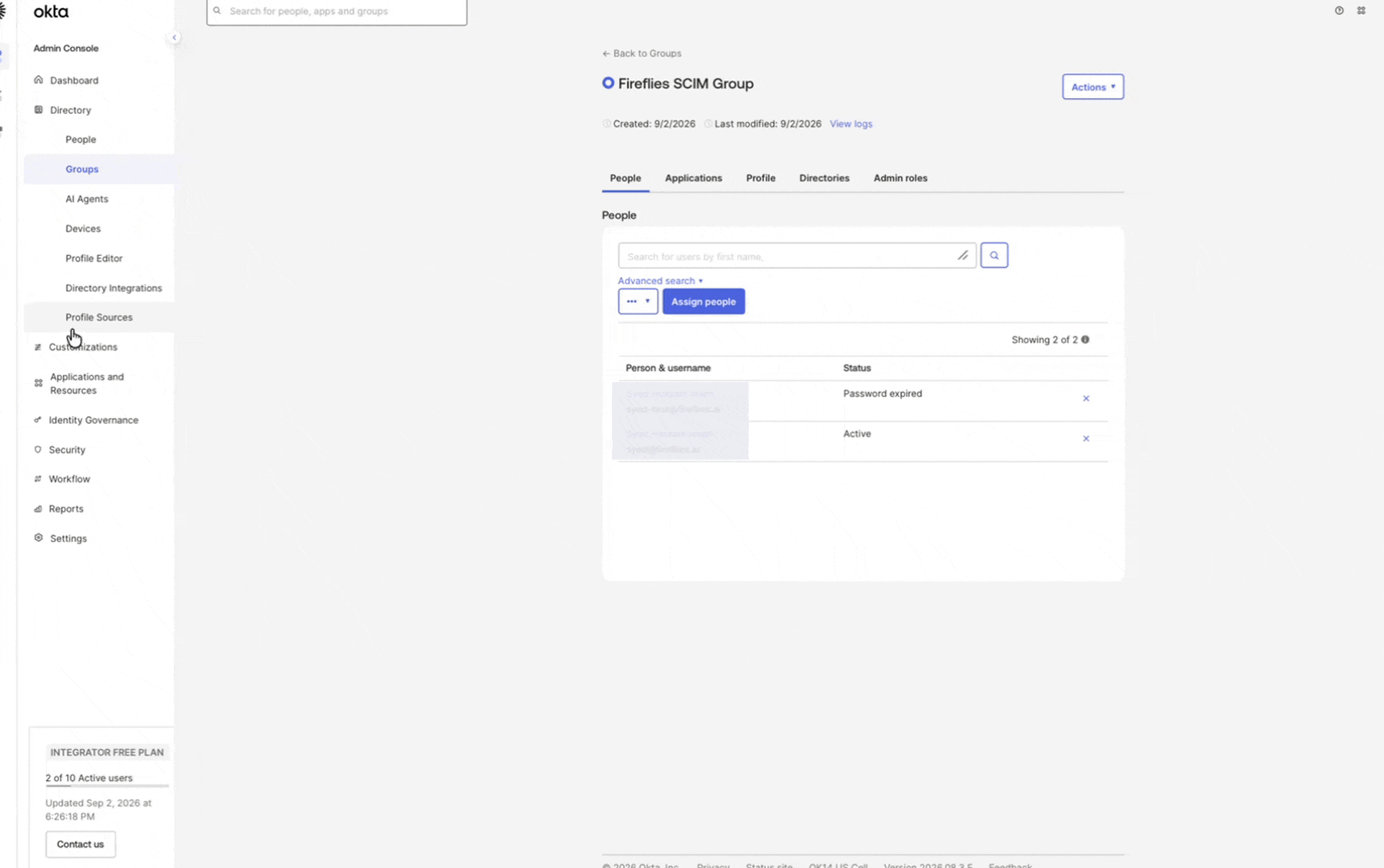
Task: Click the active users progress bar
Action: [x=107, y=785]
